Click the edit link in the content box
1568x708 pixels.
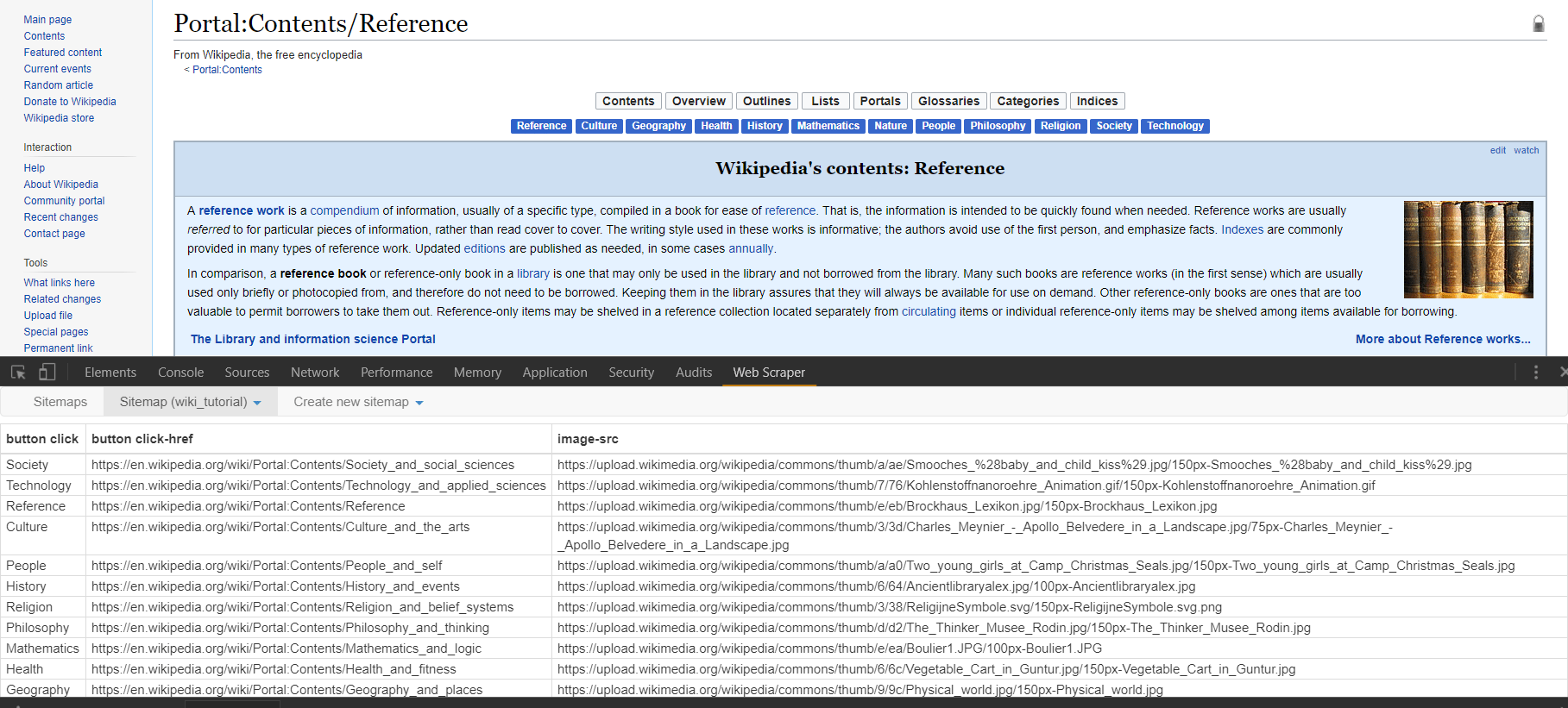[x=1497, y=150]
